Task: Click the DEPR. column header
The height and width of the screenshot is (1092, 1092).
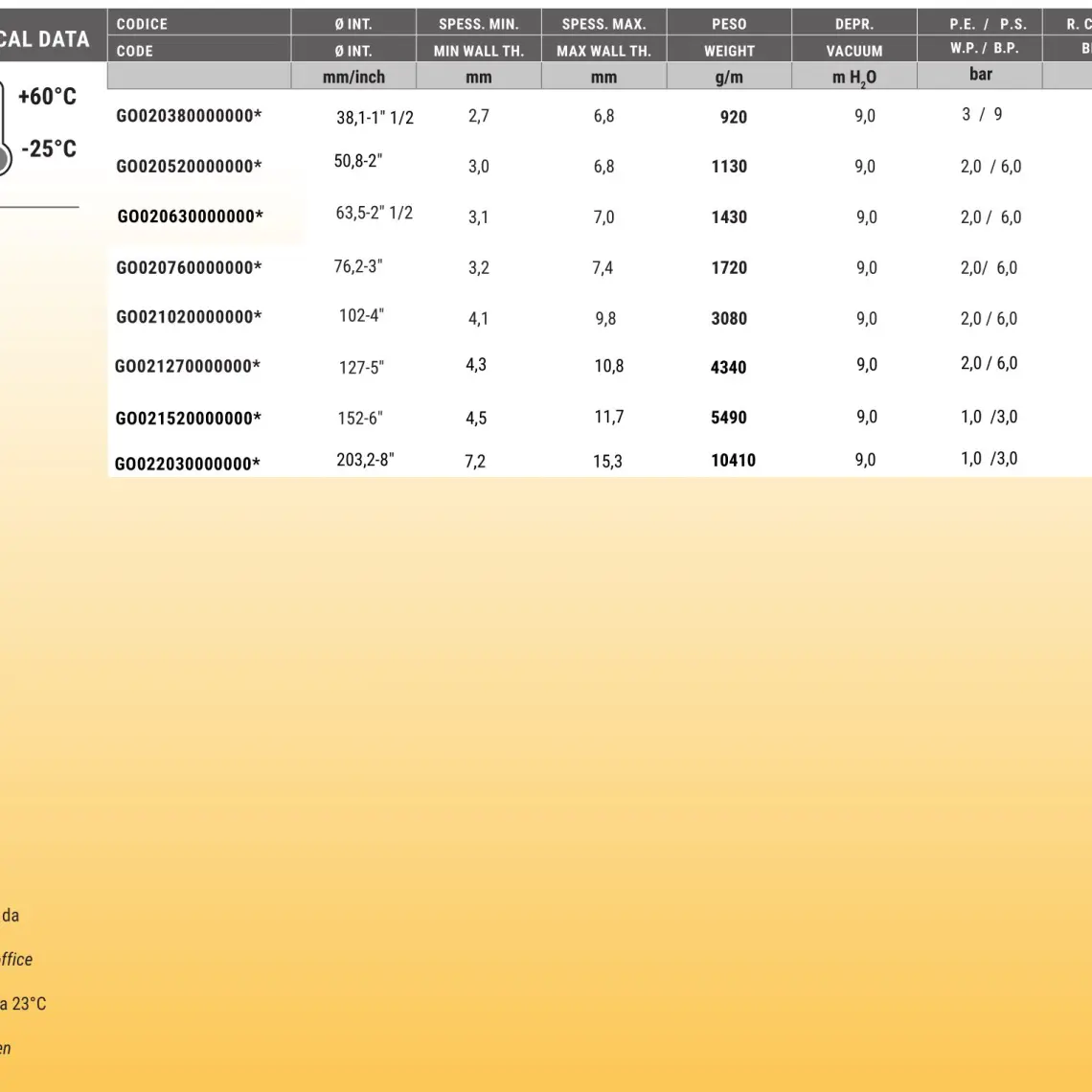Action: click(853, 24)
